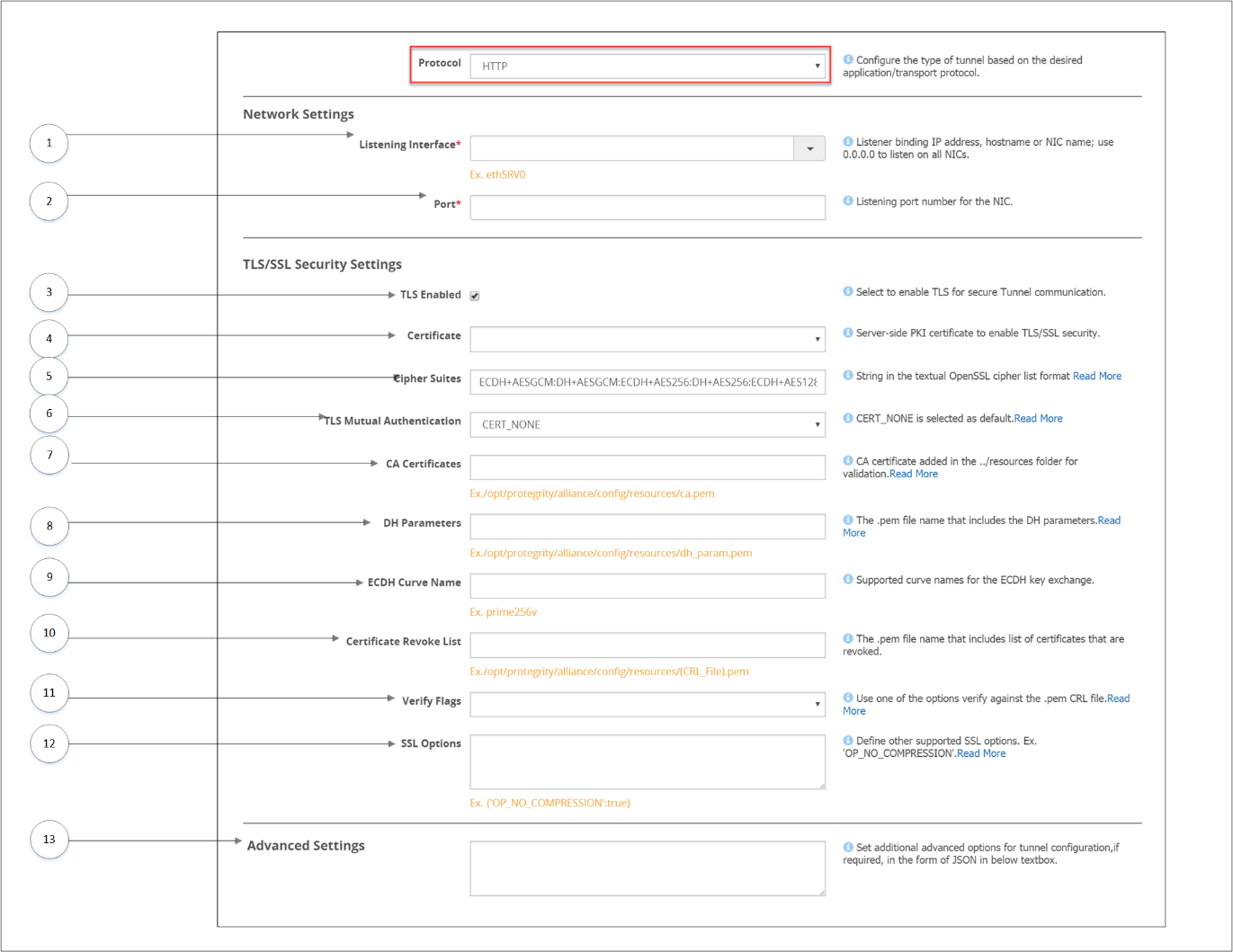Click the info icon next to Cipher Suites help
The width and height of the screenshot is (1233, 952).
click(846, 375)
